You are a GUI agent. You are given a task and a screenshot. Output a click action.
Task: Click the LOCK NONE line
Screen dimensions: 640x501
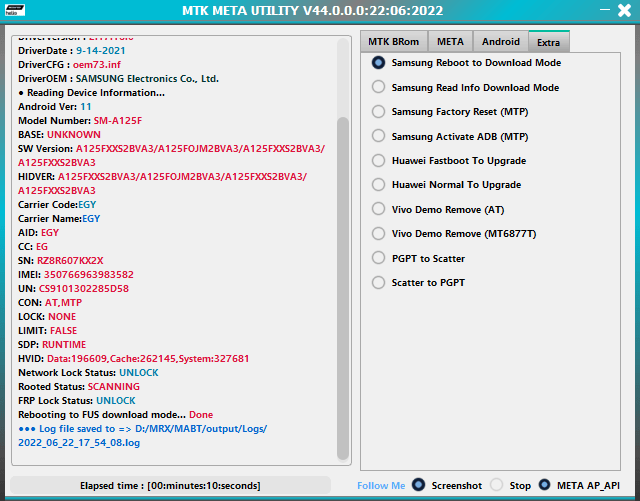coord(47,317)
